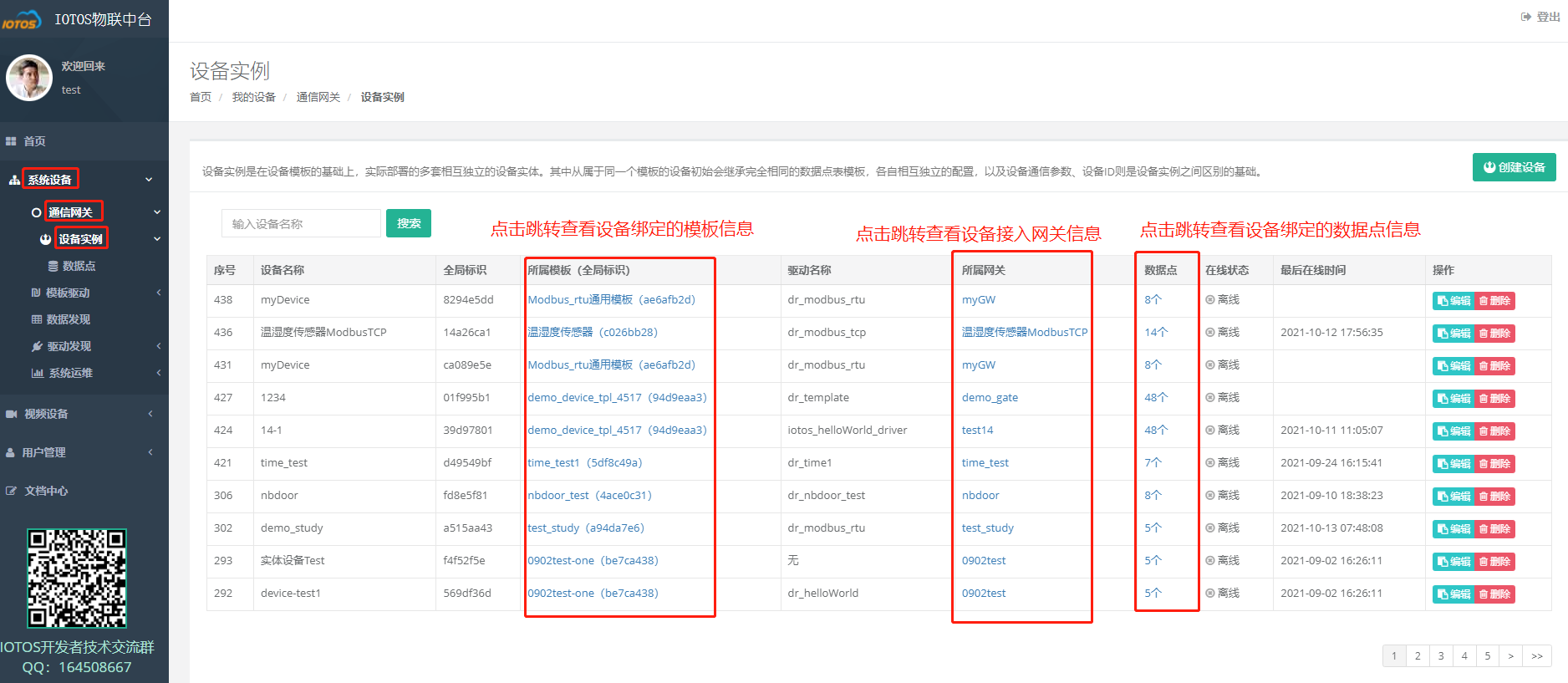Click the 系统设备 hierarchy icon
Image resolution: width=1568 pixels, height=683 pixels.
click(14, 180)
